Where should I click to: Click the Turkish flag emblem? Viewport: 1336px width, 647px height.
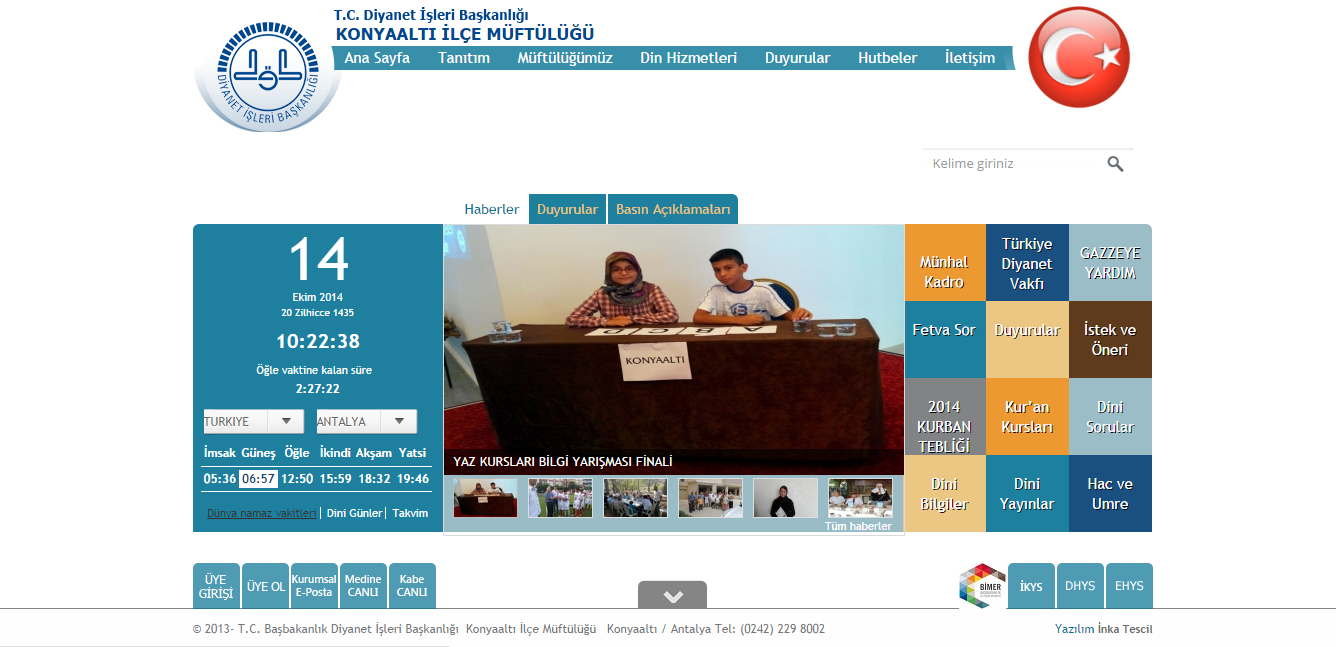1078,57
